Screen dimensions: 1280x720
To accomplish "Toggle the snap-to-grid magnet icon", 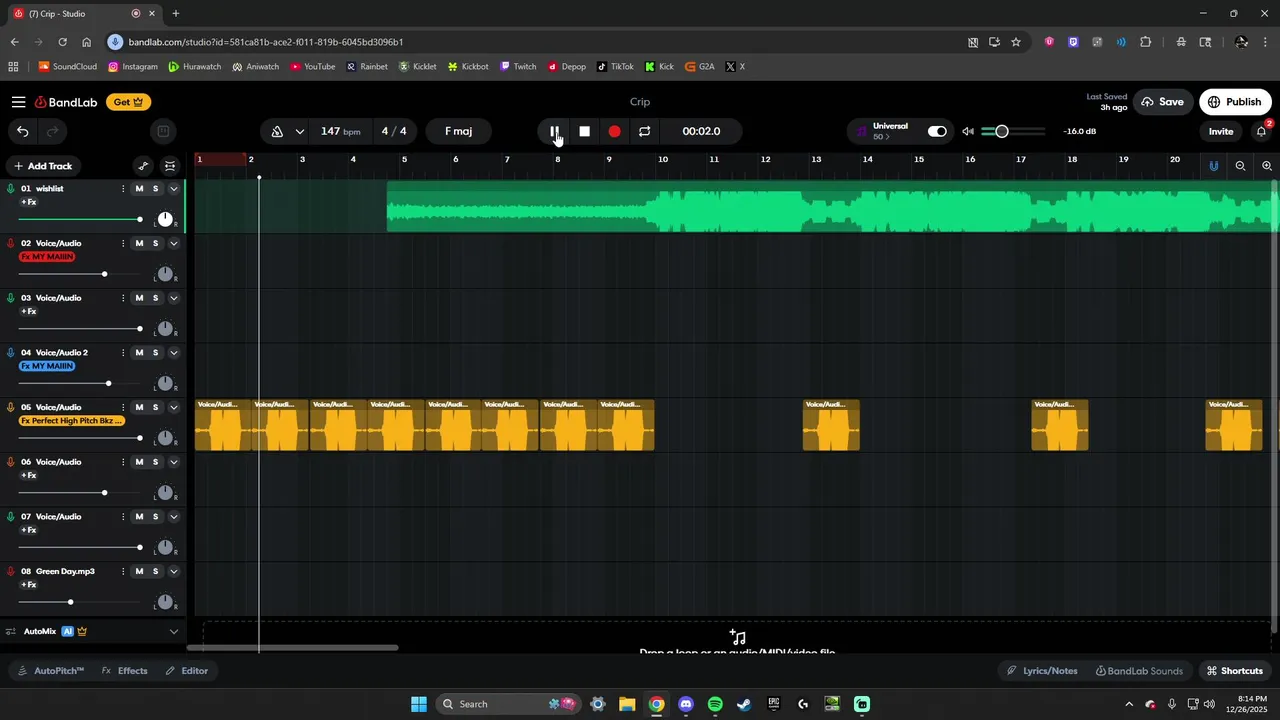I will pyautogui.click(x=1214, y=166).
